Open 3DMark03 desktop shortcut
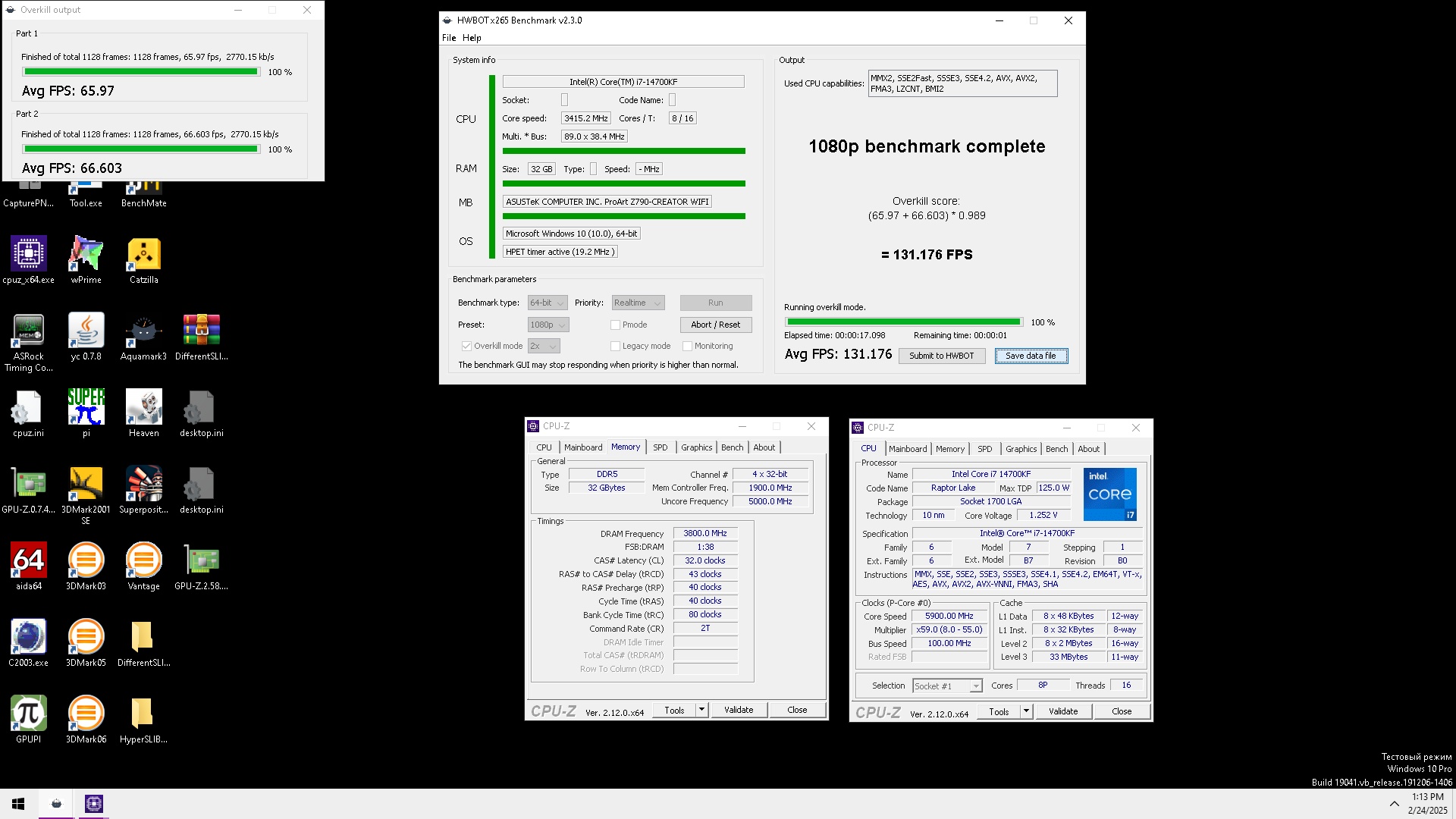The height and width of the screenshot is (819, 1456). (x=86, y=566)
